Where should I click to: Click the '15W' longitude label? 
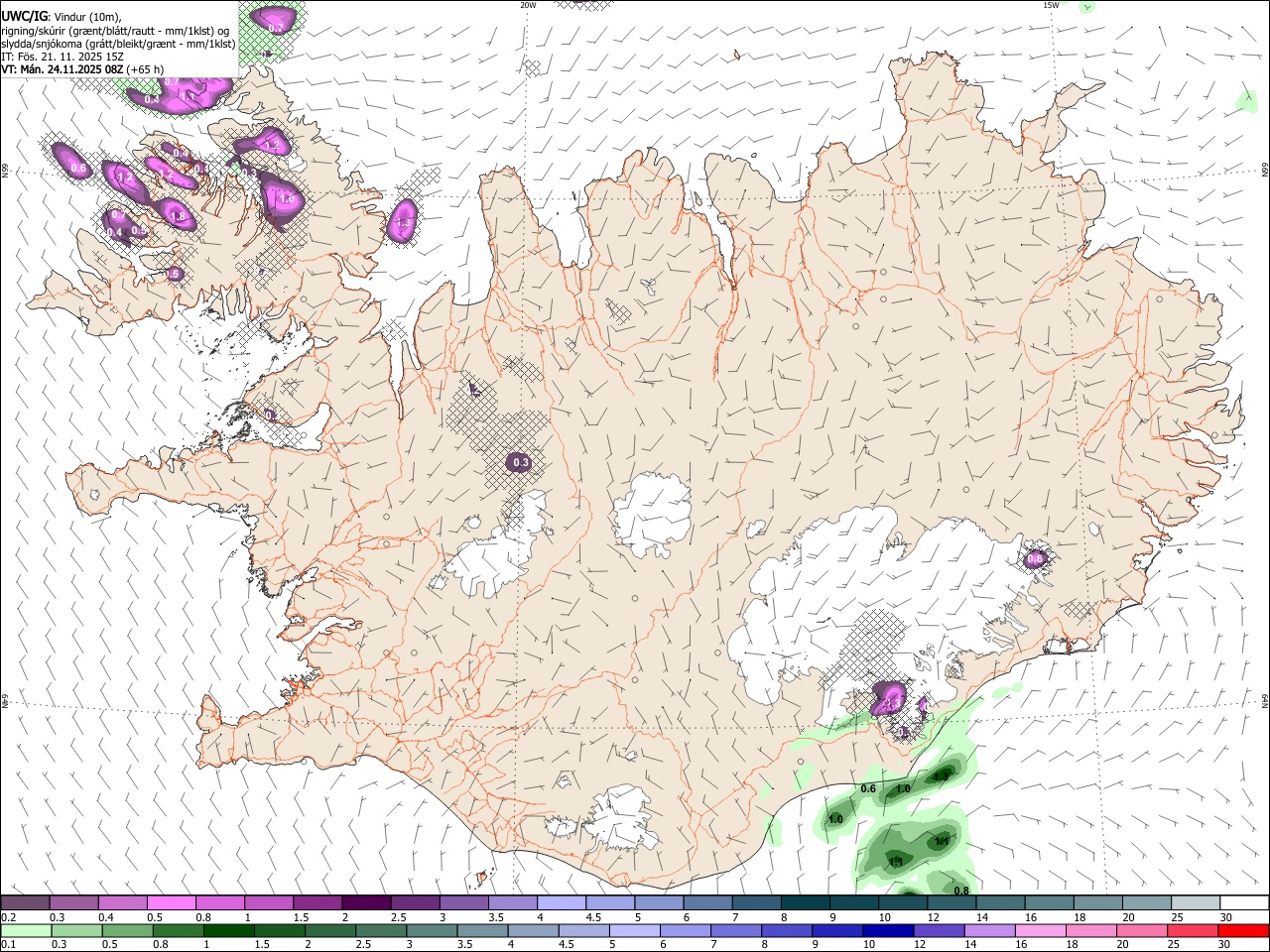(x=1051, y=5)
